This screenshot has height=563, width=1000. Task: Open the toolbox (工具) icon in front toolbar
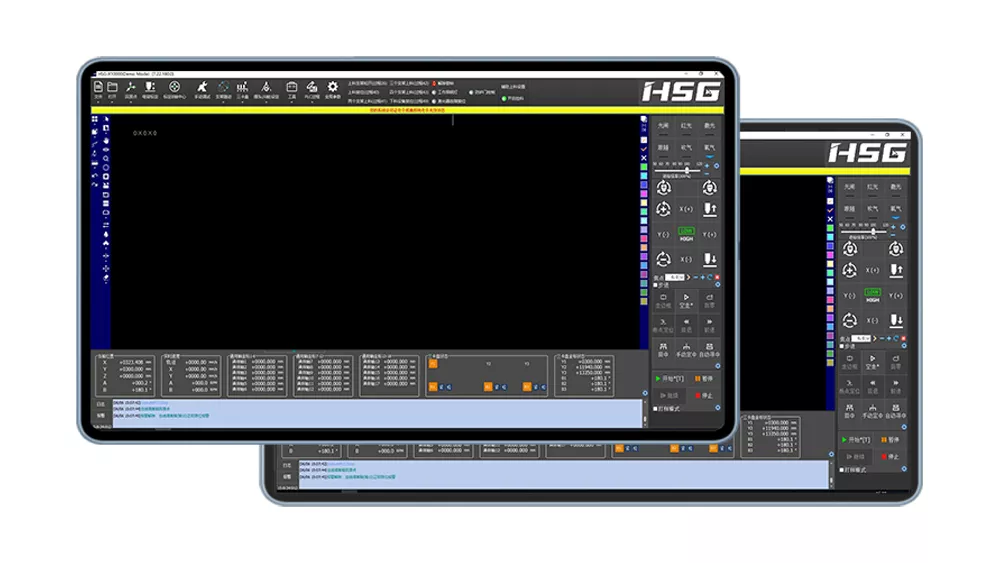291,89
